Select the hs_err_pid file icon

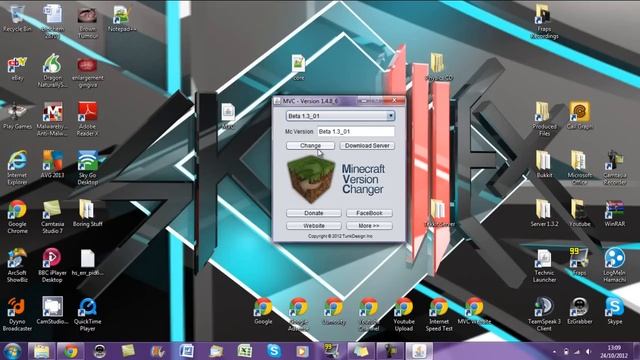point(87,262)
